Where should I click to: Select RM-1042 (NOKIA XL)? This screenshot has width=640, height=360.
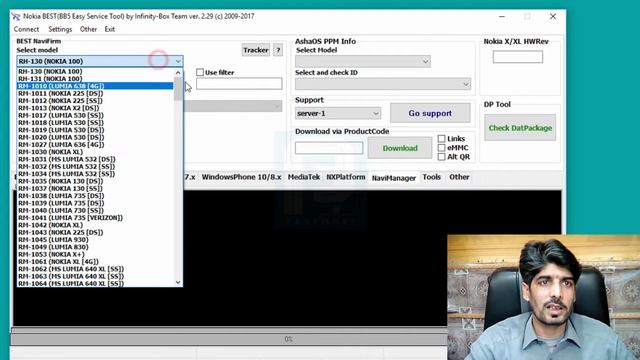(x=95, y=225)
